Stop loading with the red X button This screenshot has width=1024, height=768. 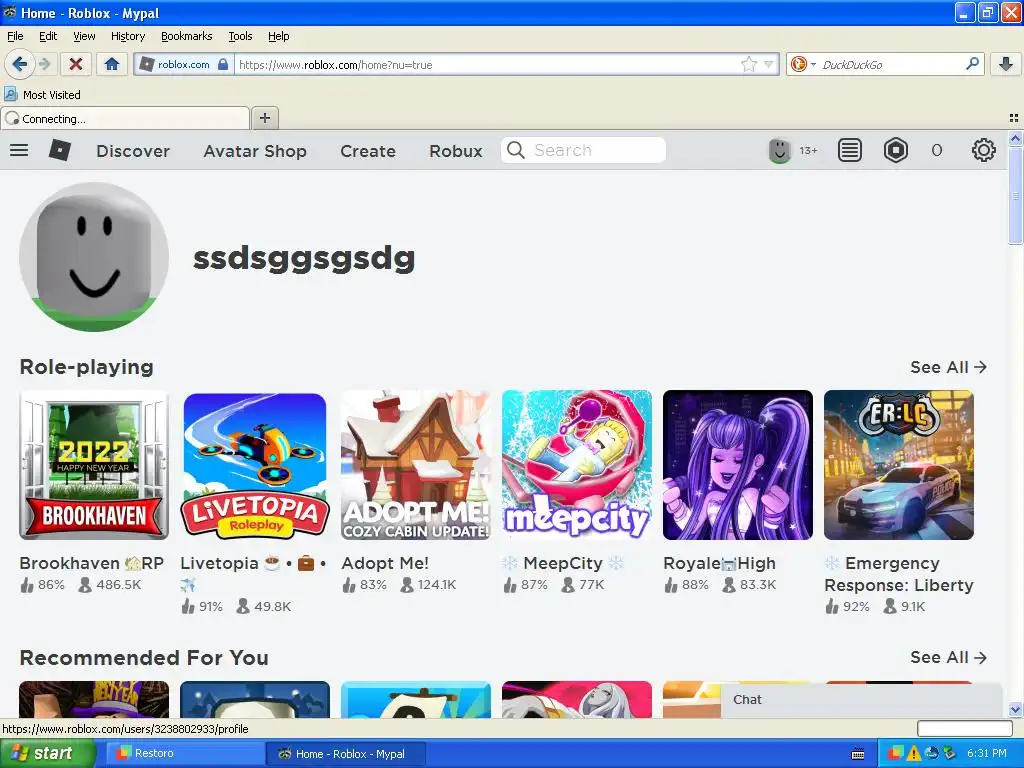pos(76,64)
